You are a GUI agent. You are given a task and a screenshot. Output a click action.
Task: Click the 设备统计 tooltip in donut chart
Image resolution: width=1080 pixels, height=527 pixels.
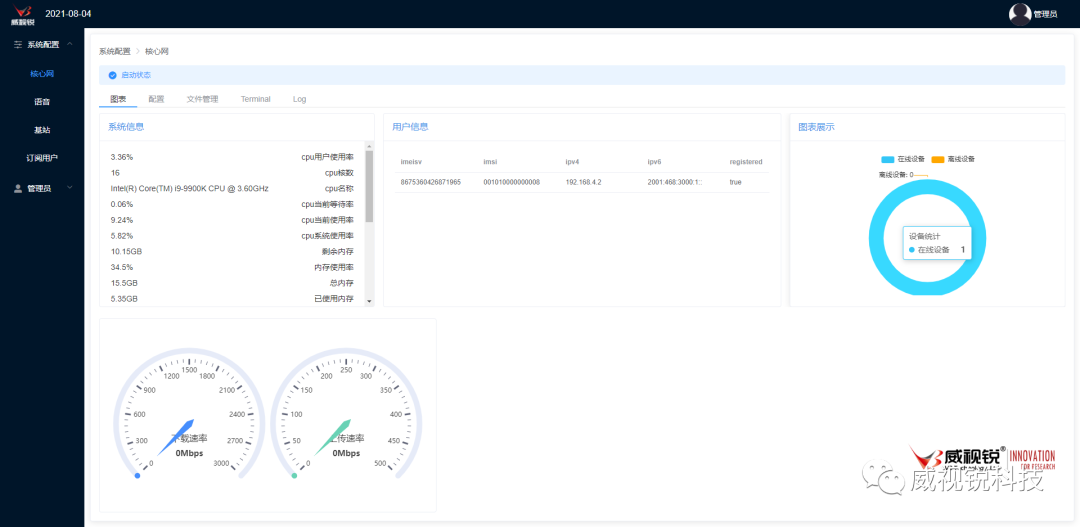tap(937, 243)
